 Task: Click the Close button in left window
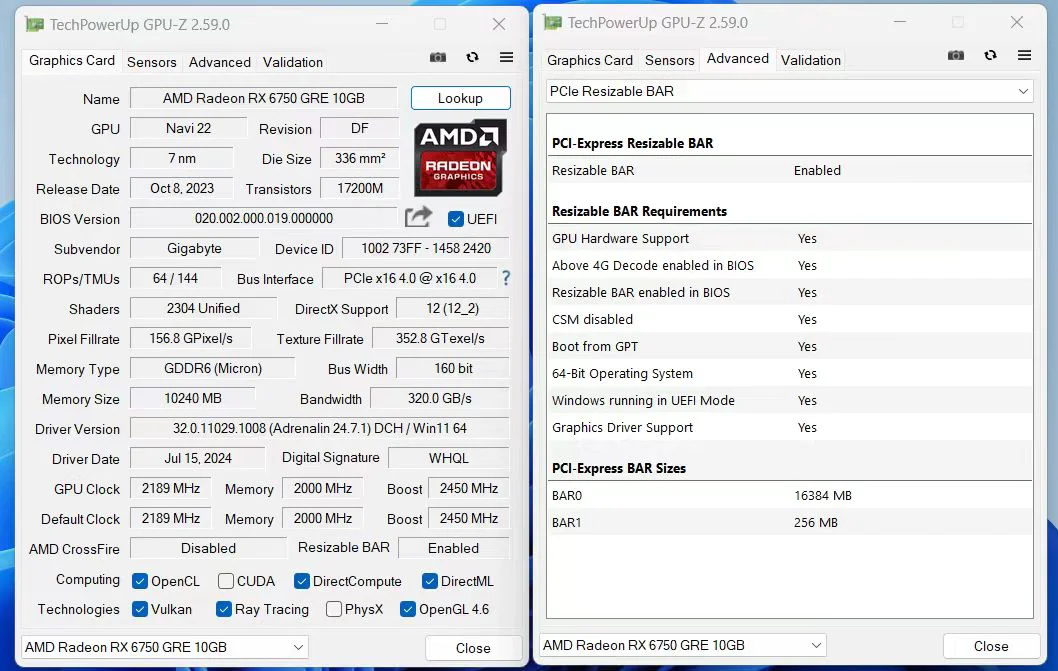coord(473,648)
